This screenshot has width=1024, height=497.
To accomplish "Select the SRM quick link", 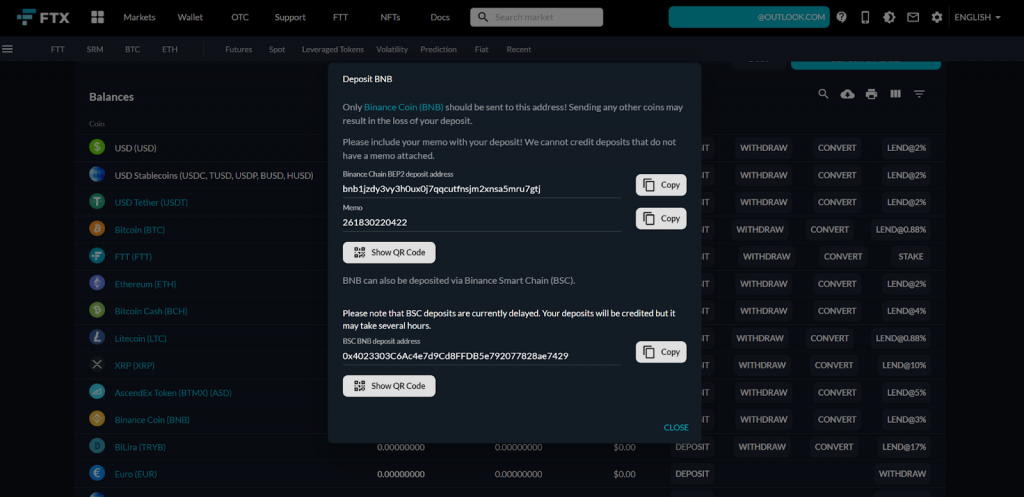I will click(x=95, y=50).
